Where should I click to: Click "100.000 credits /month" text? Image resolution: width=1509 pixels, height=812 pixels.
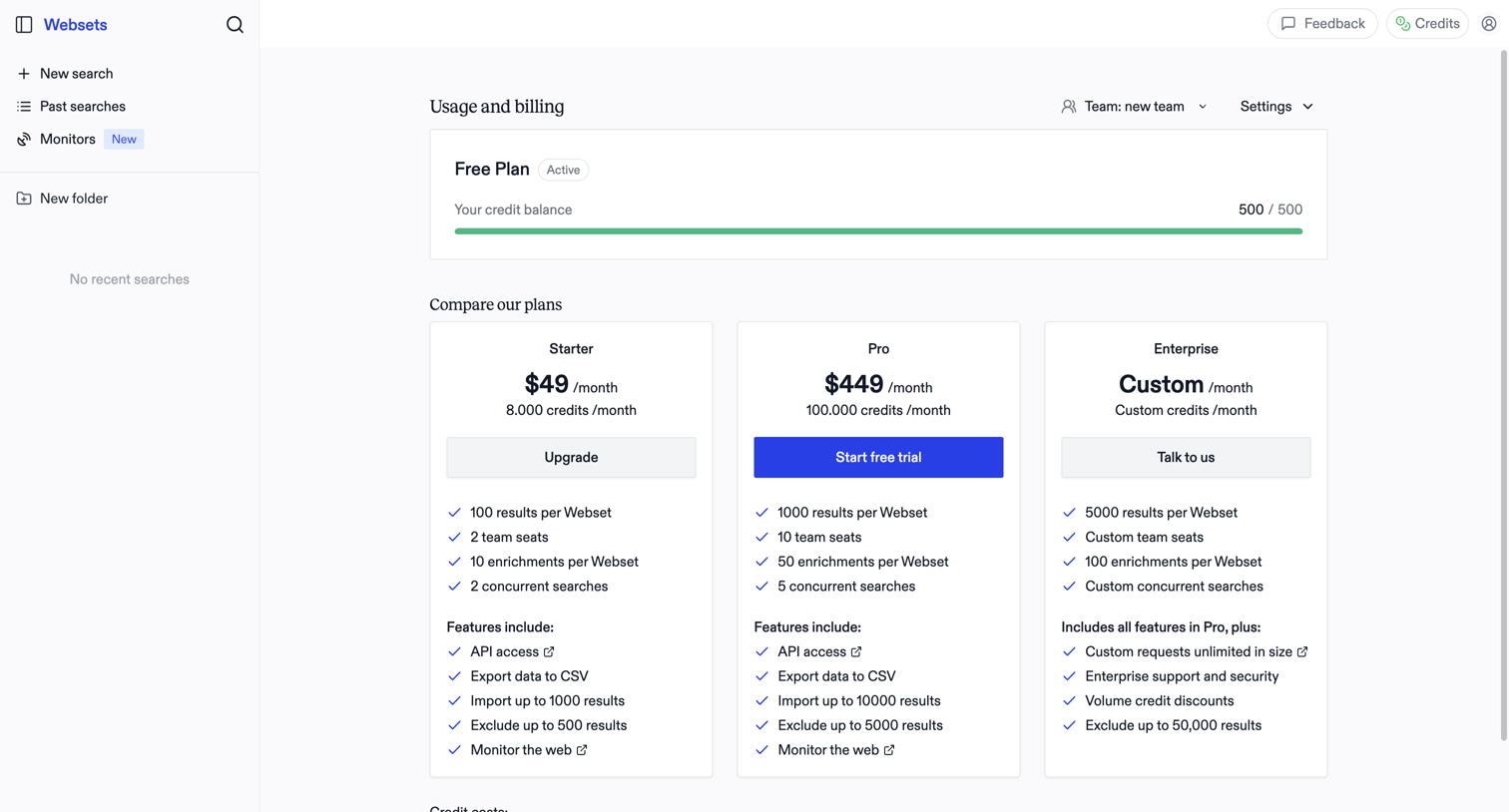click(x=878, y=410)
